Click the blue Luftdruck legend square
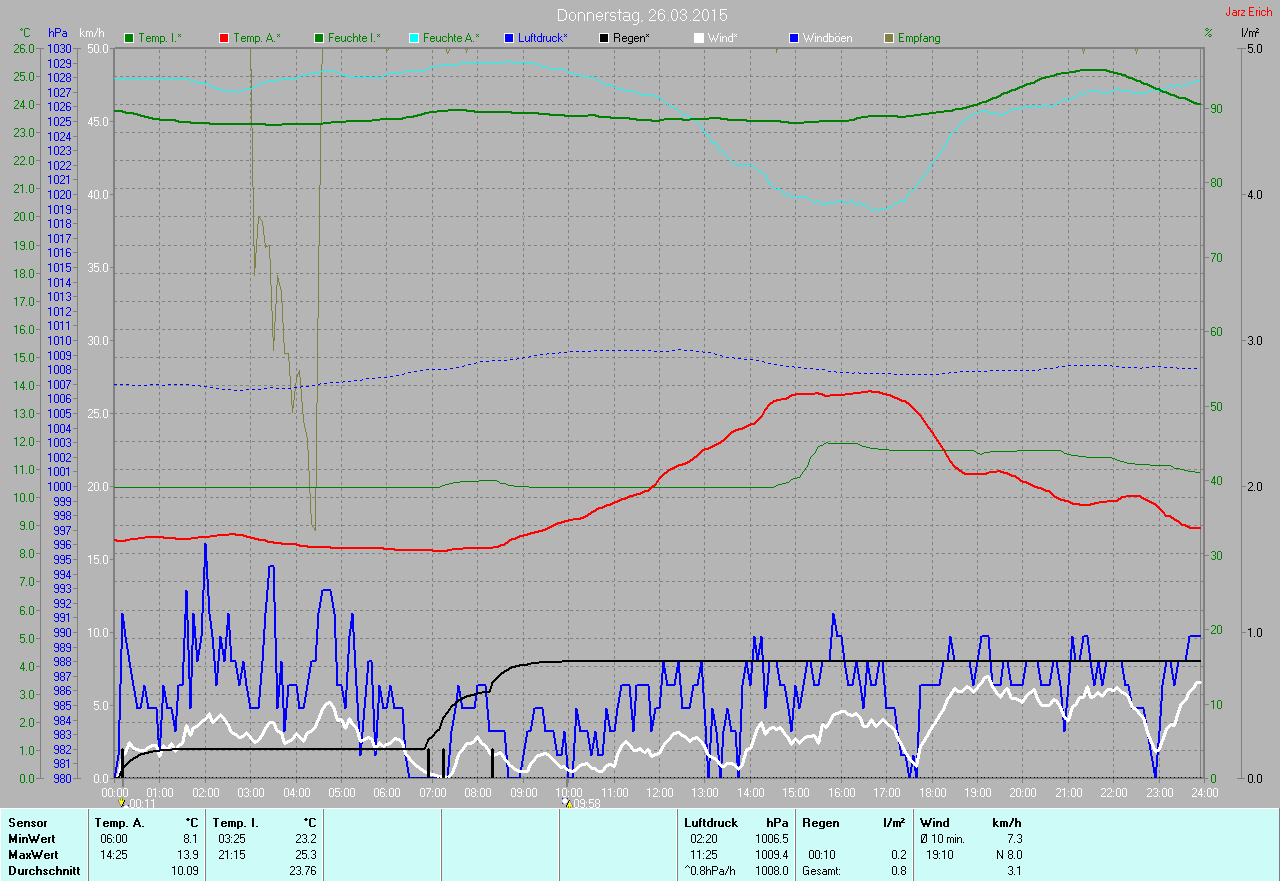 (x=509, y=38)
